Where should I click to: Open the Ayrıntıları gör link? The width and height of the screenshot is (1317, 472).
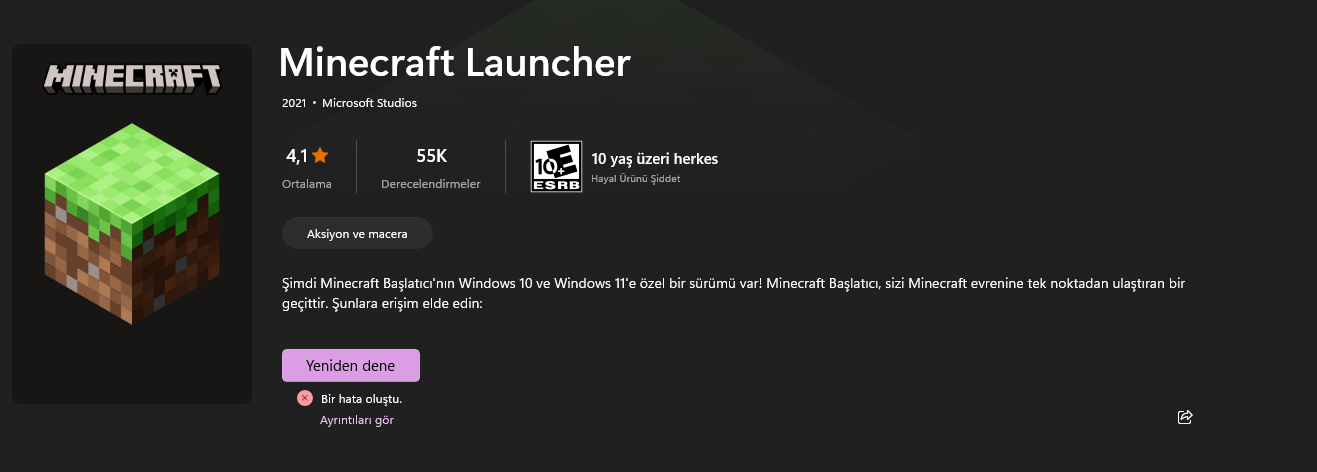click(357, 420)
